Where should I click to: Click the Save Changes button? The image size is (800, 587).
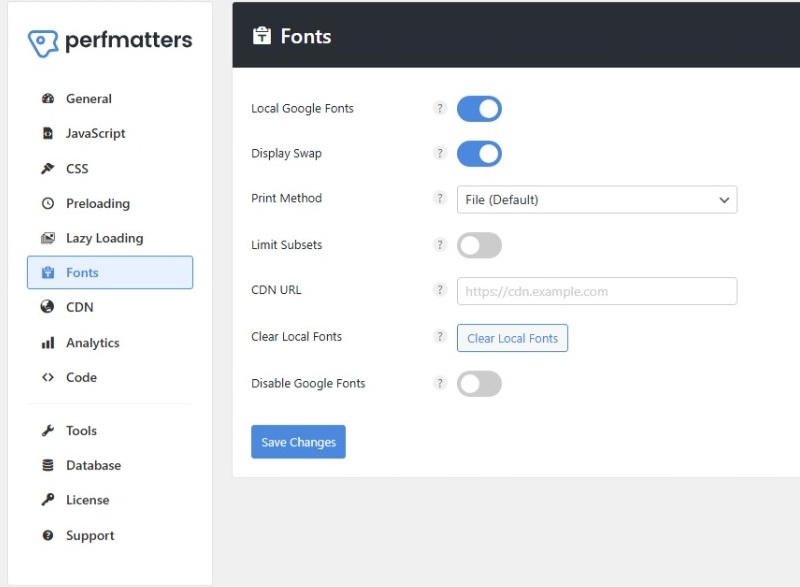pyautogui.click(x=298, y=442)
